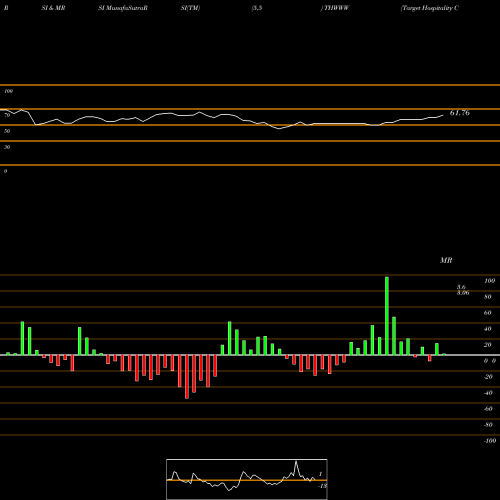This screenshot has height=500, width=500.
Task: Click the -60 label on the MR axis
Action: pyautogui.click(x=488, y=409)
